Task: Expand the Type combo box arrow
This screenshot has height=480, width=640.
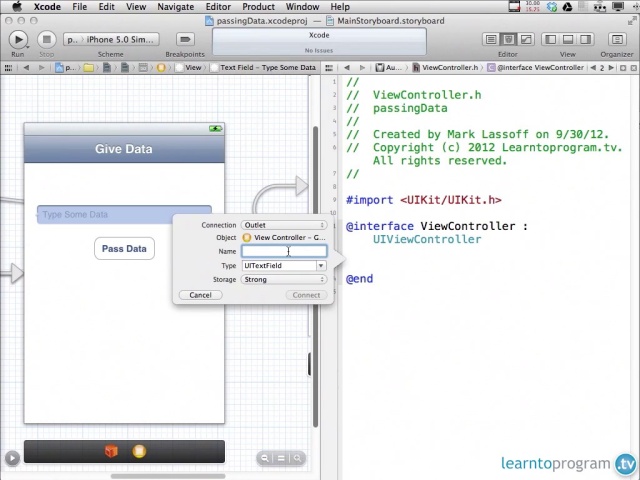Action: pos(321,266)
